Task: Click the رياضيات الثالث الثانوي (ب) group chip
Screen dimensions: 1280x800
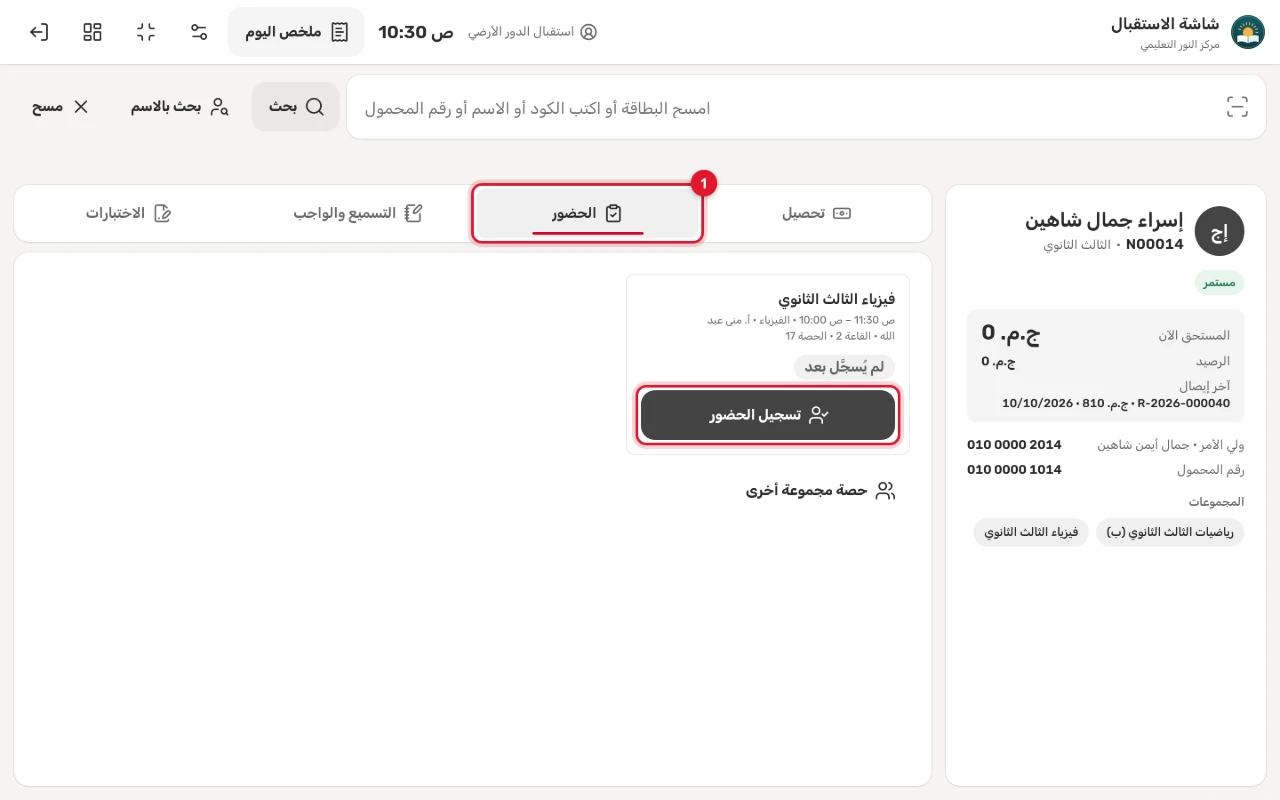Action: (x=1170, y=532)
